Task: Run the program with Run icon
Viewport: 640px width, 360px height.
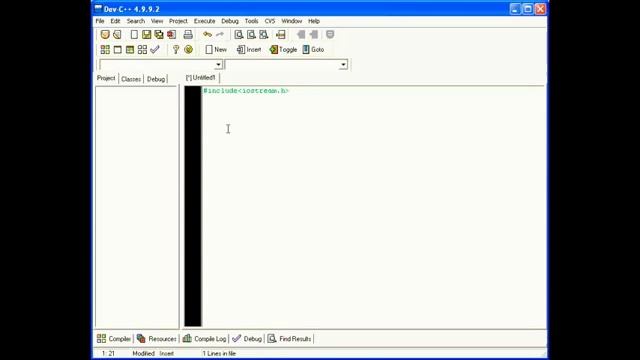Action: [x=118, y=49]
